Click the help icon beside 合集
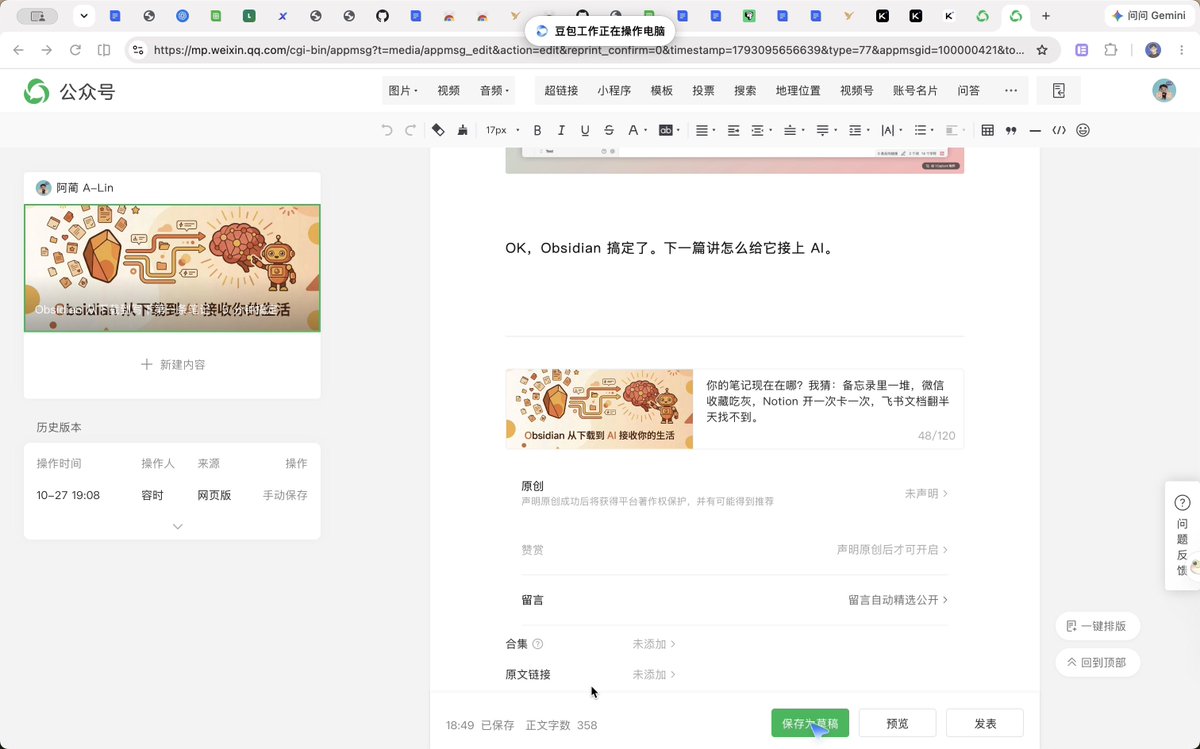 click(x=538, y=644)
